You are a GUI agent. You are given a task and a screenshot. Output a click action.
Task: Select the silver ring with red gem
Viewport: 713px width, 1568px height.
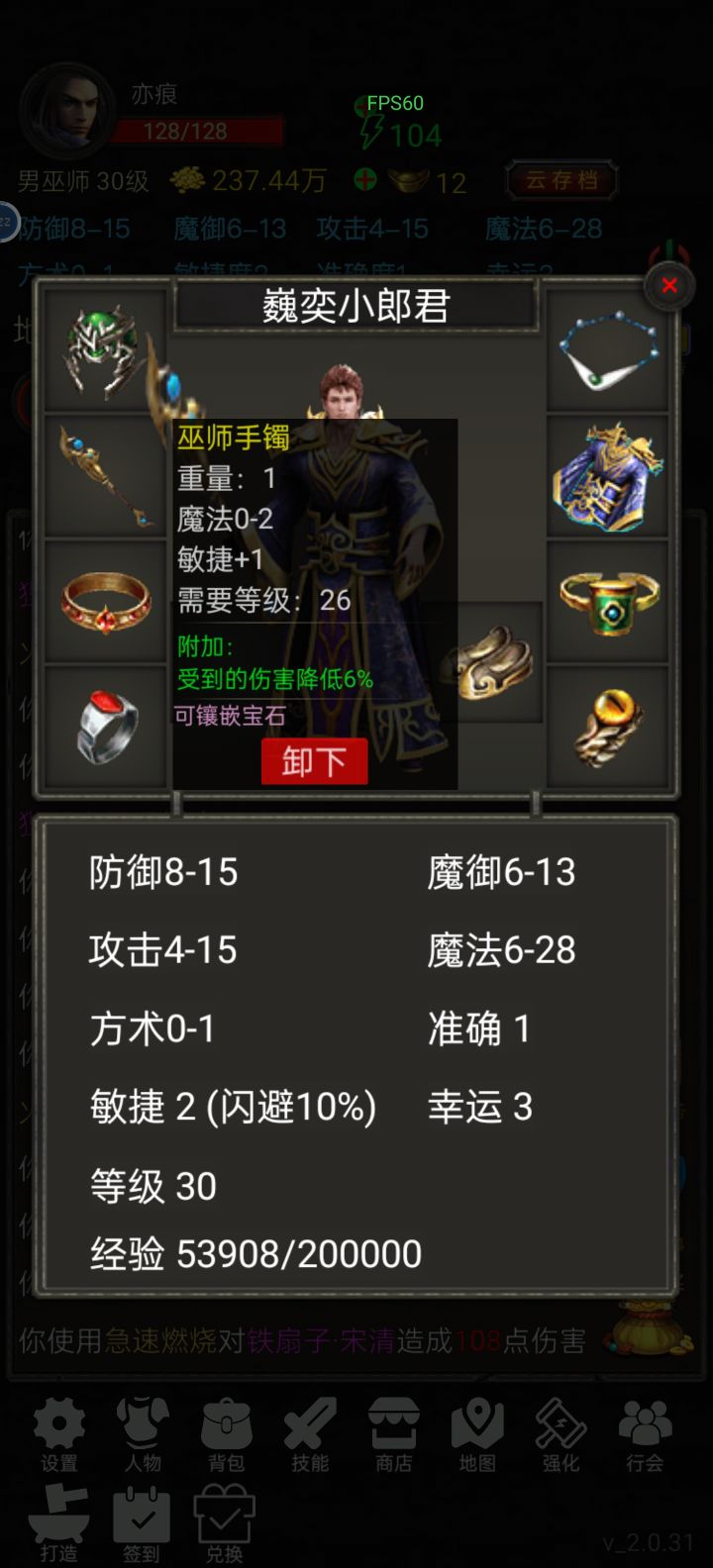click(105, 728)
